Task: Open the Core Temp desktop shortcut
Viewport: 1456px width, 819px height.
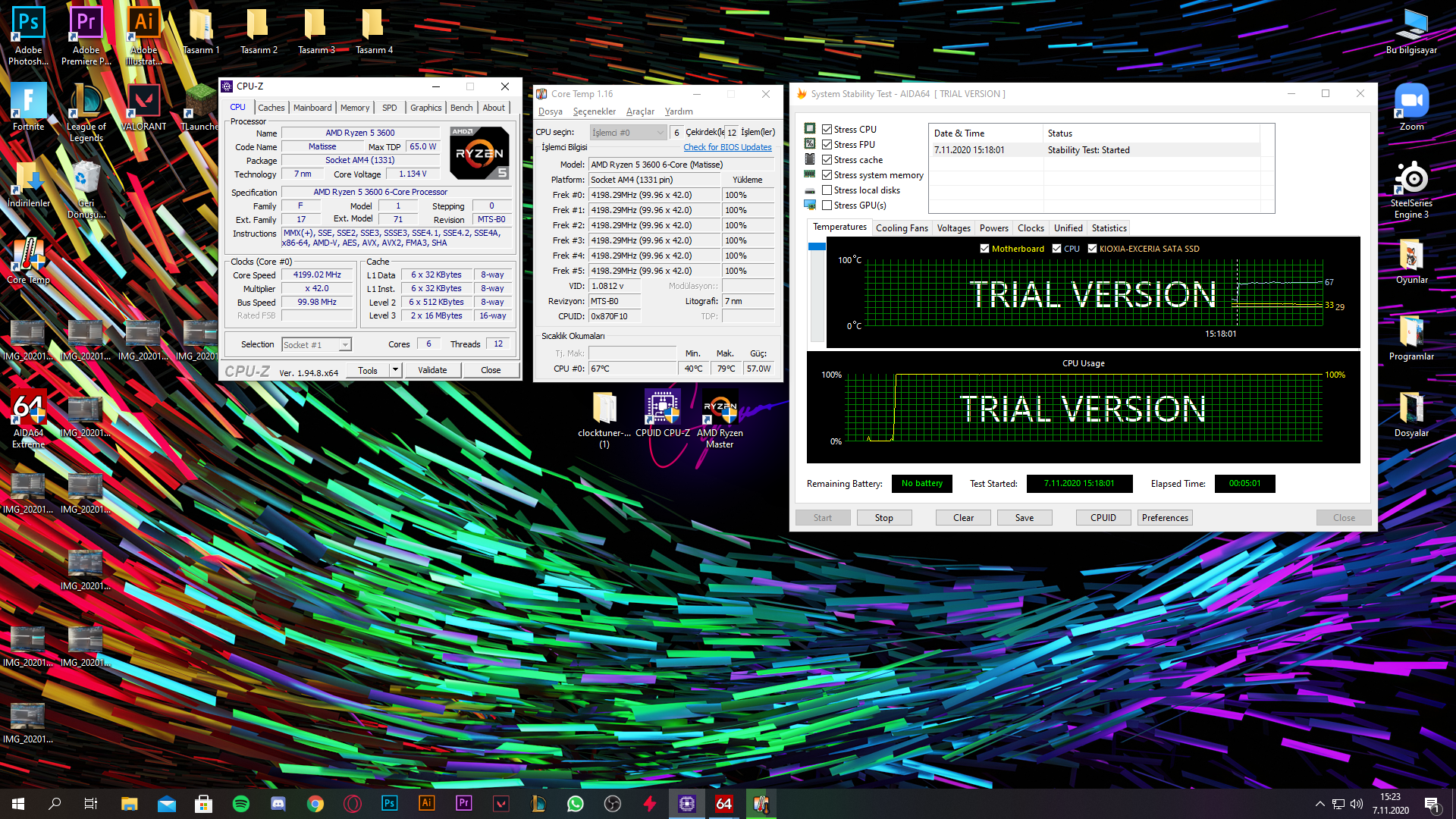Action: click(x=28, y=260)
